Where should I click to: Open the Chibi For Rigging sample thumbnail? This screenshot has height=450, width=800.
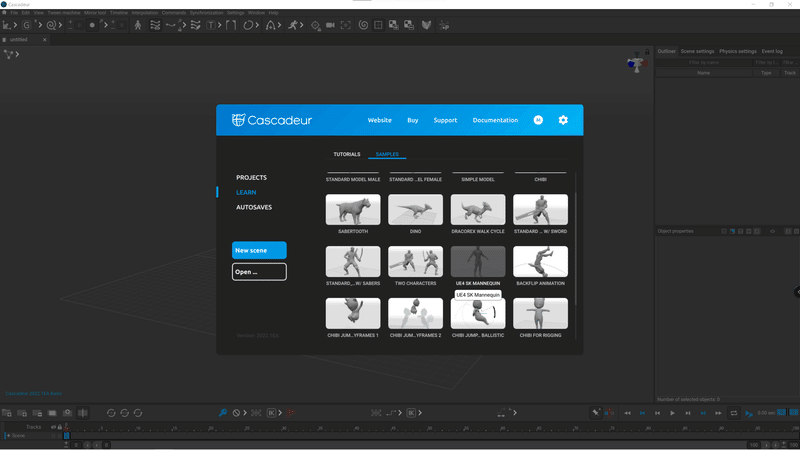540,313
